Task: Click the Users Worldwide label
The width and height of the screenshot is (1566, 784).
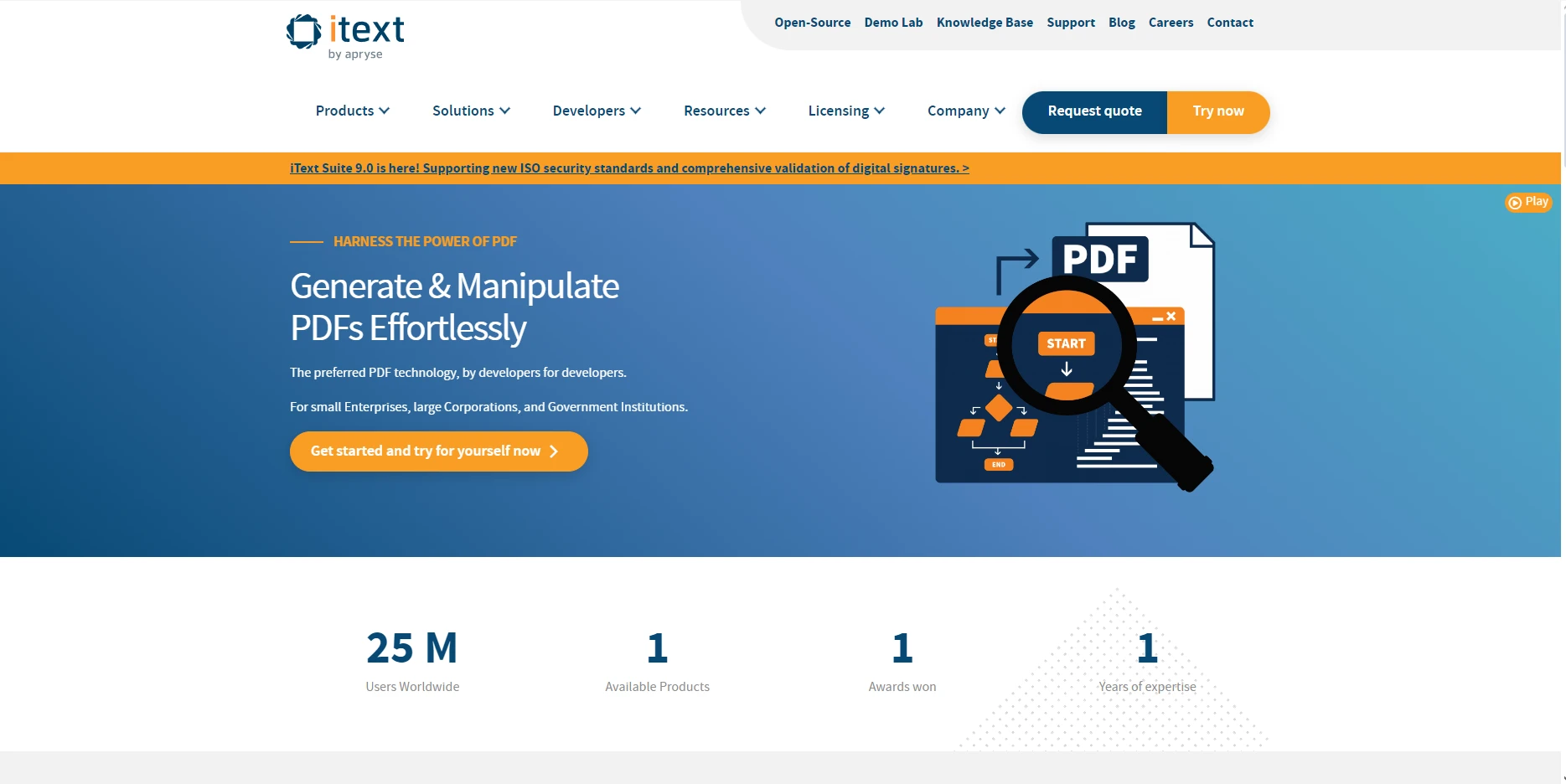Action: pyautogui.click(x=412, y=687)
